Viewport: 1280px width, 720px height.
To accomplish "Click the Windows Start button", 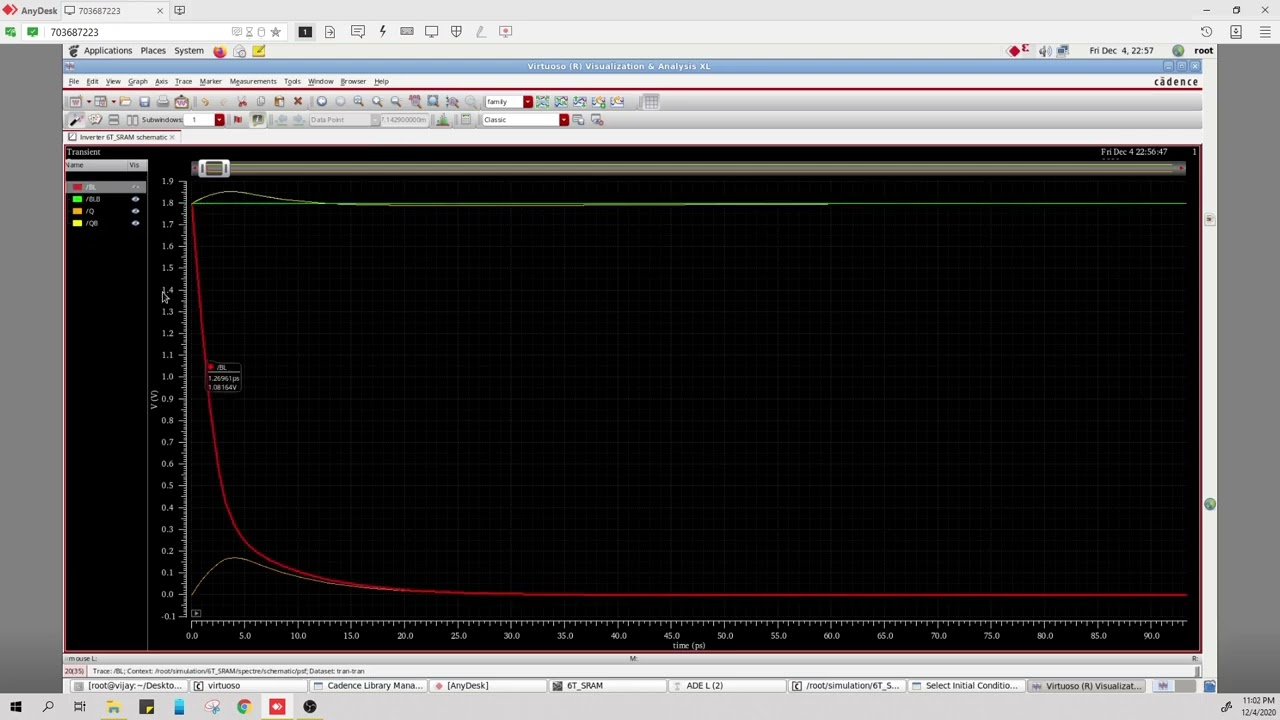I will [15, 707].
